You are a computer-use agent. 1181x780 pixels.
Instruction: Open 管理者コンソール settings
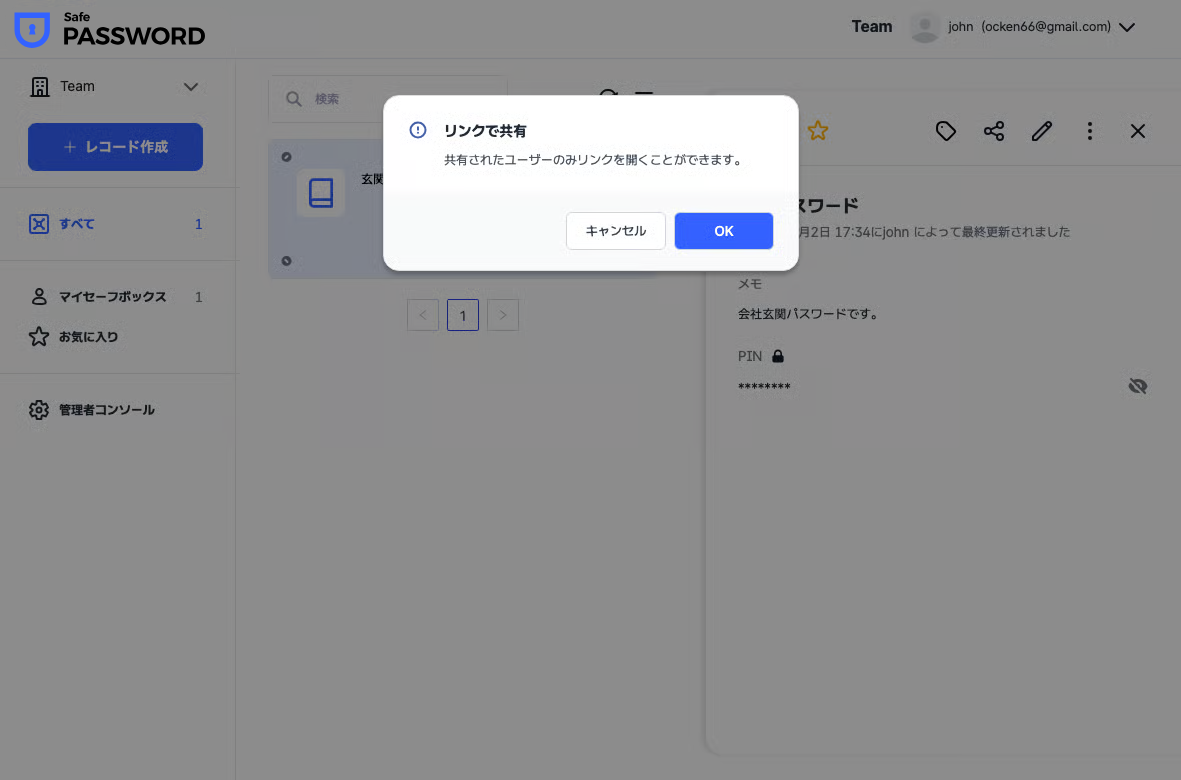click(106, 410)
